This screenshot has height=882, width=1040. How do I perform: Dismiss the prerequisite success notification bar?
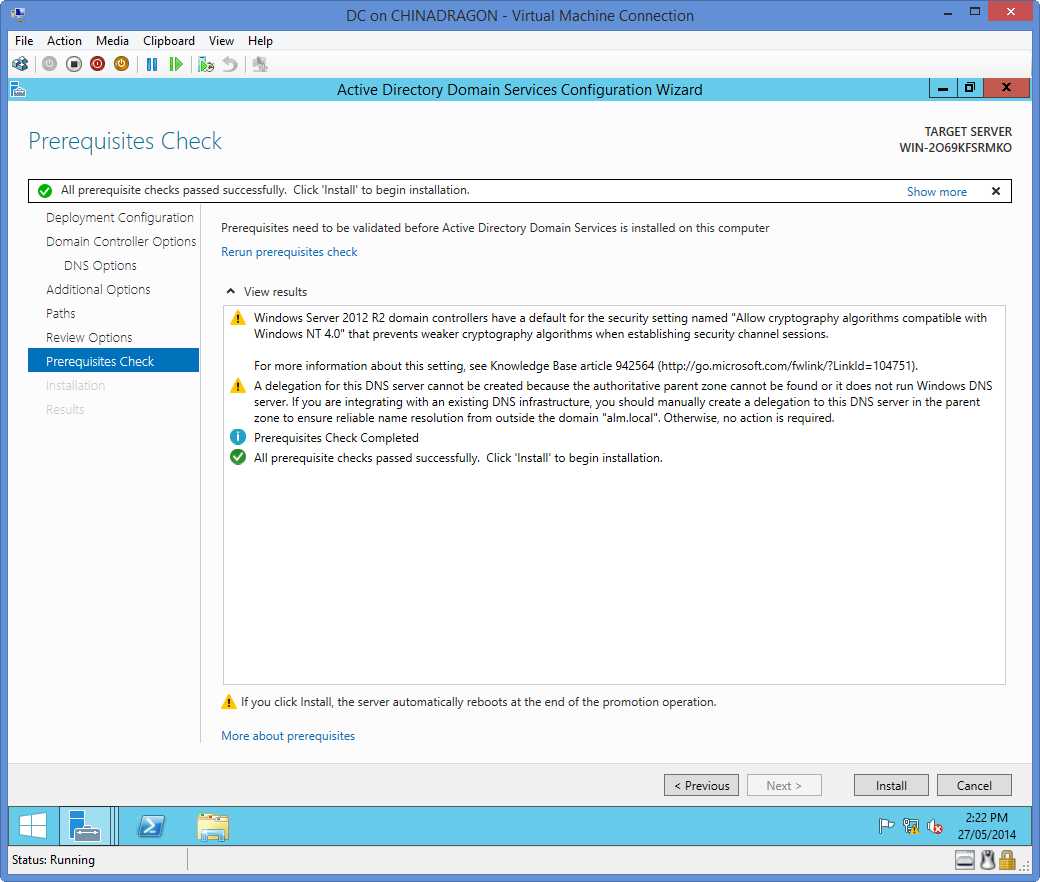[996, 191]
